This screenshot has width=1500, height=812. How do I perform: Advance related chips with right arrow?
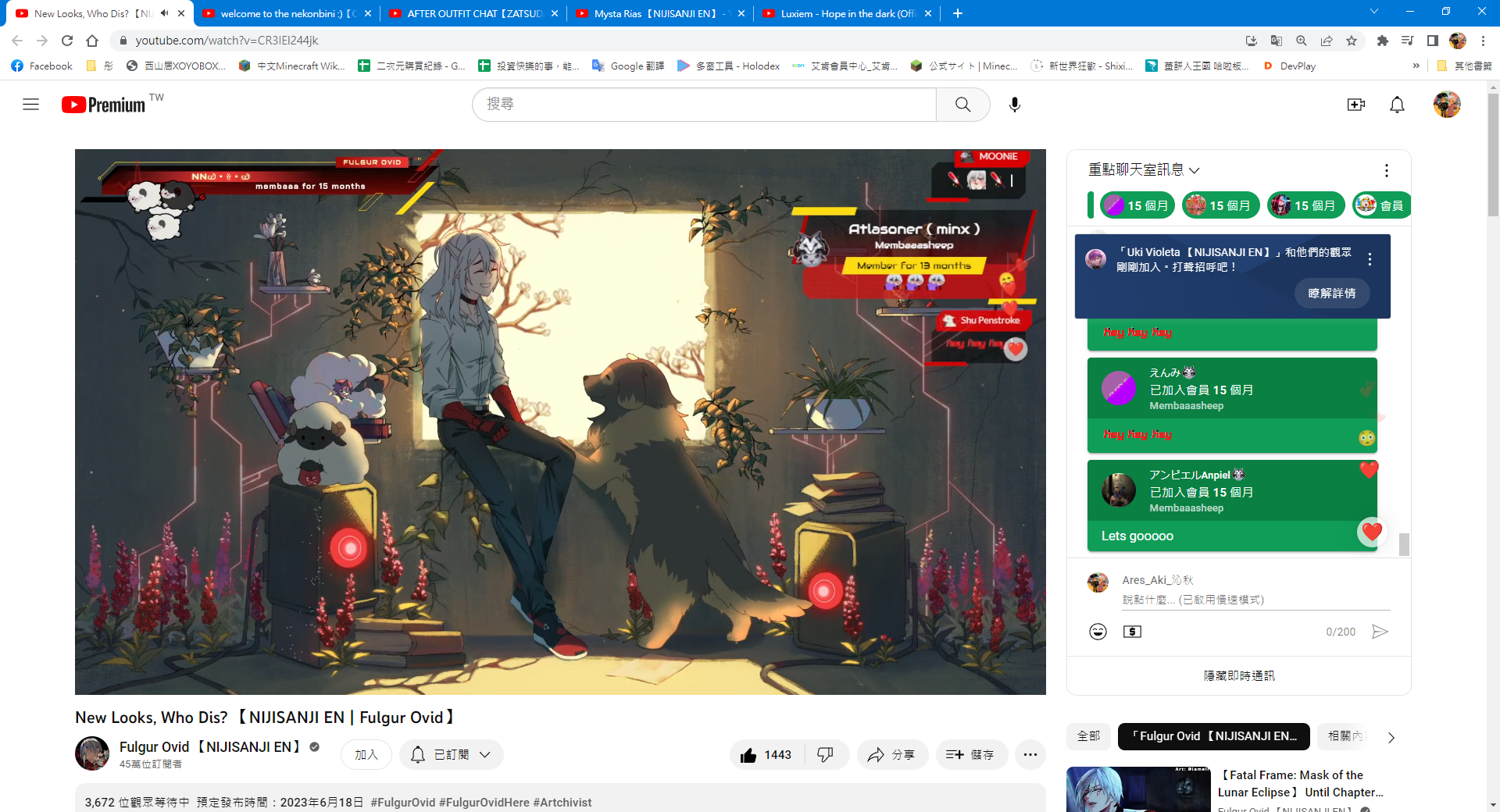coord(1391,737)
